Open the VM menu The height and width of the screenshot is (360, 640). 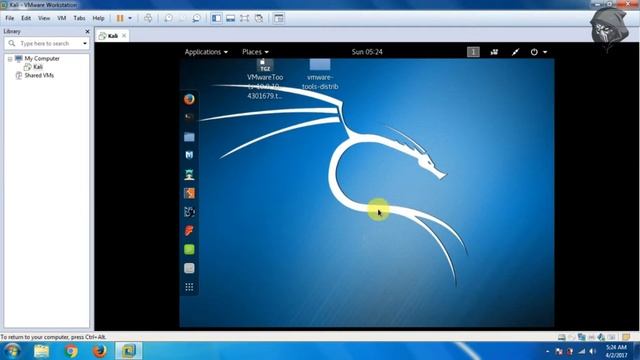click(x=62, y=18)
